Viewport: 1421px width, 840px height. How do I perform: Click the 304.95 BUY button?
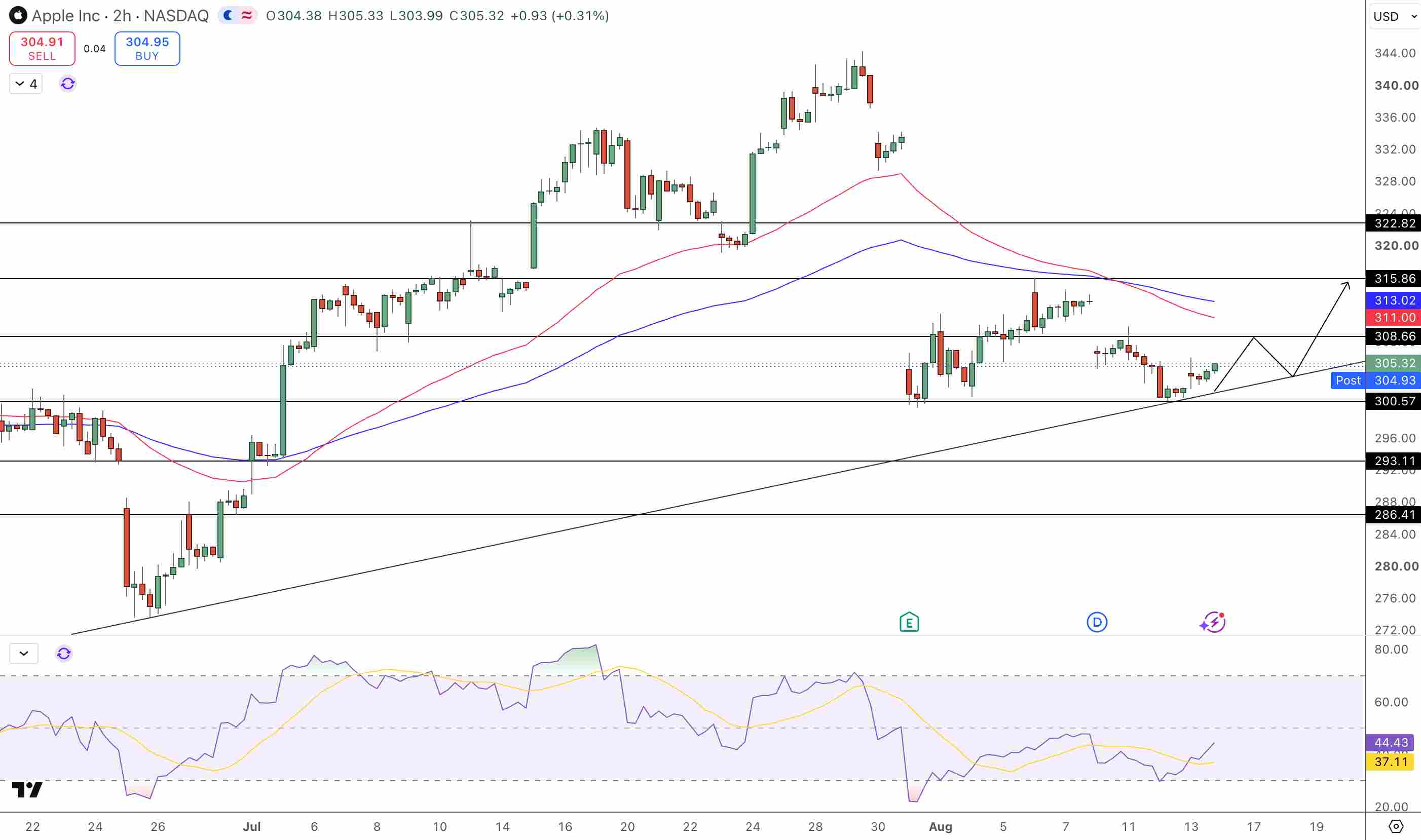click(x=147, y=49)
